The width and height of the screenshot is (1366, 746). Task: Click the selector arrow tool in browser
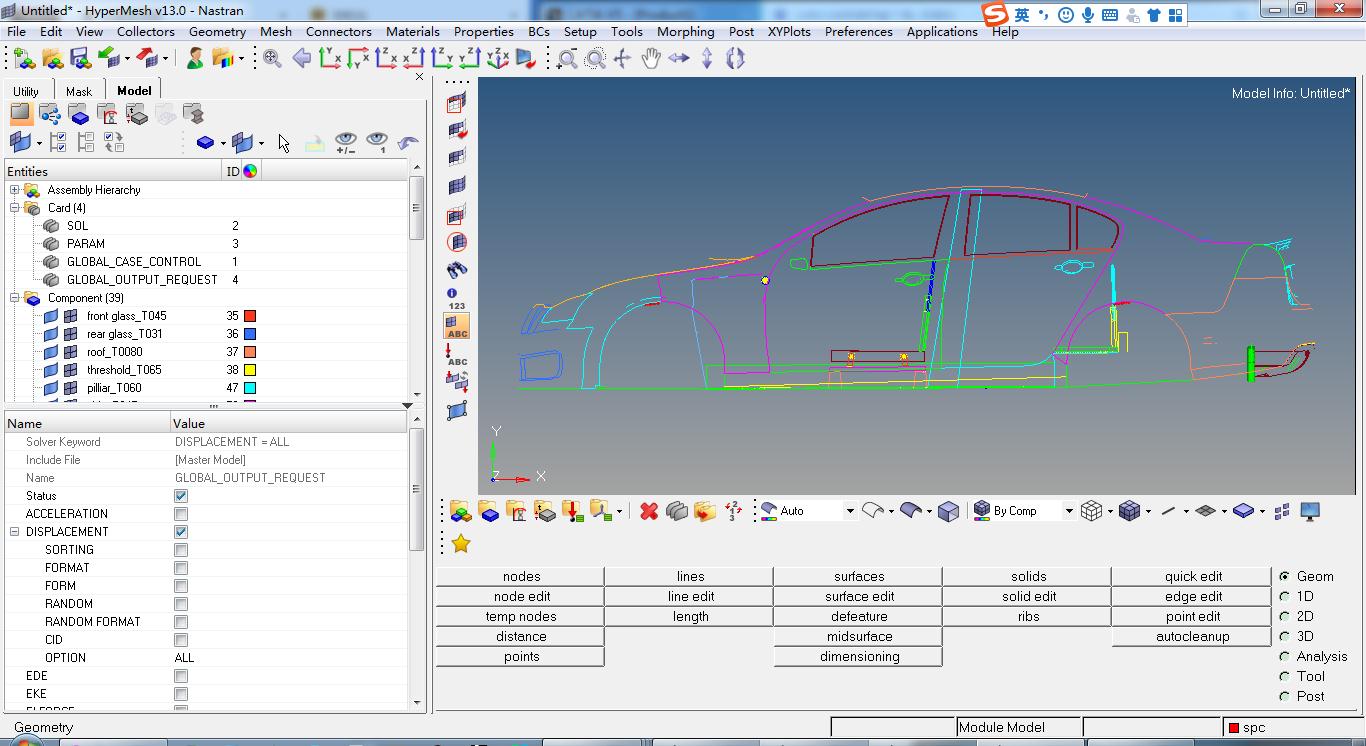click(284, 143)
